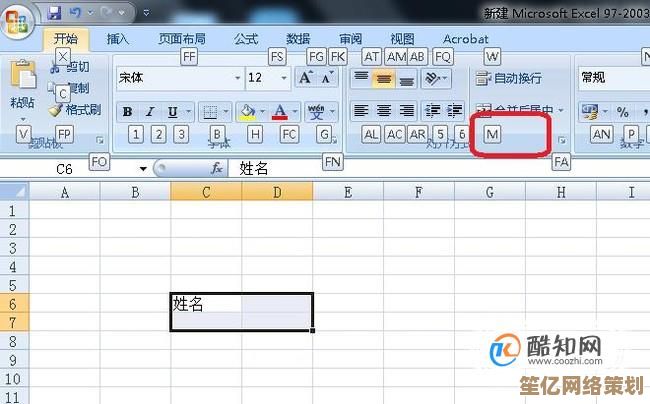The image size is (650, 404).
Task: Select column C header
Action: click(x=206, y=192)
